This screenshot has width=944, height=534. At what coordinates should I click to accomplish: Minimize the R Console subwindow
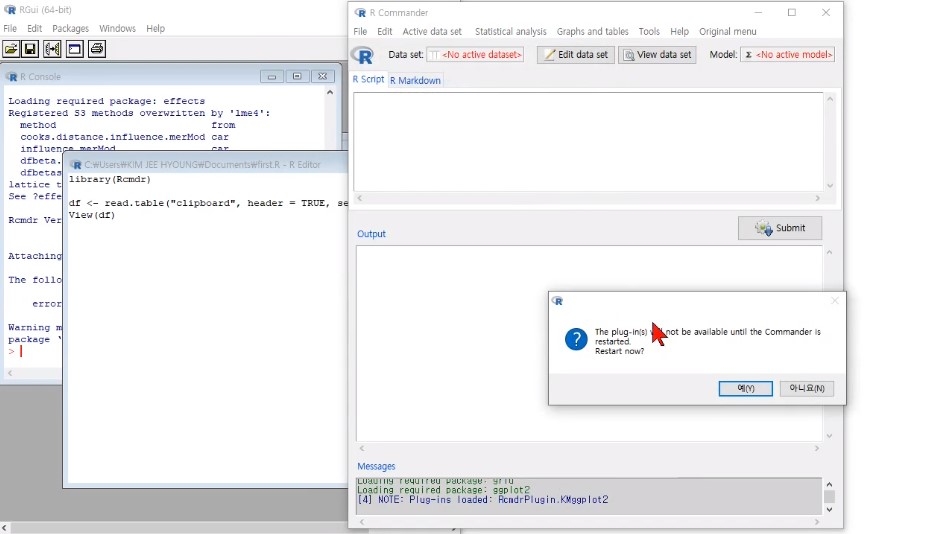(272, 76)
